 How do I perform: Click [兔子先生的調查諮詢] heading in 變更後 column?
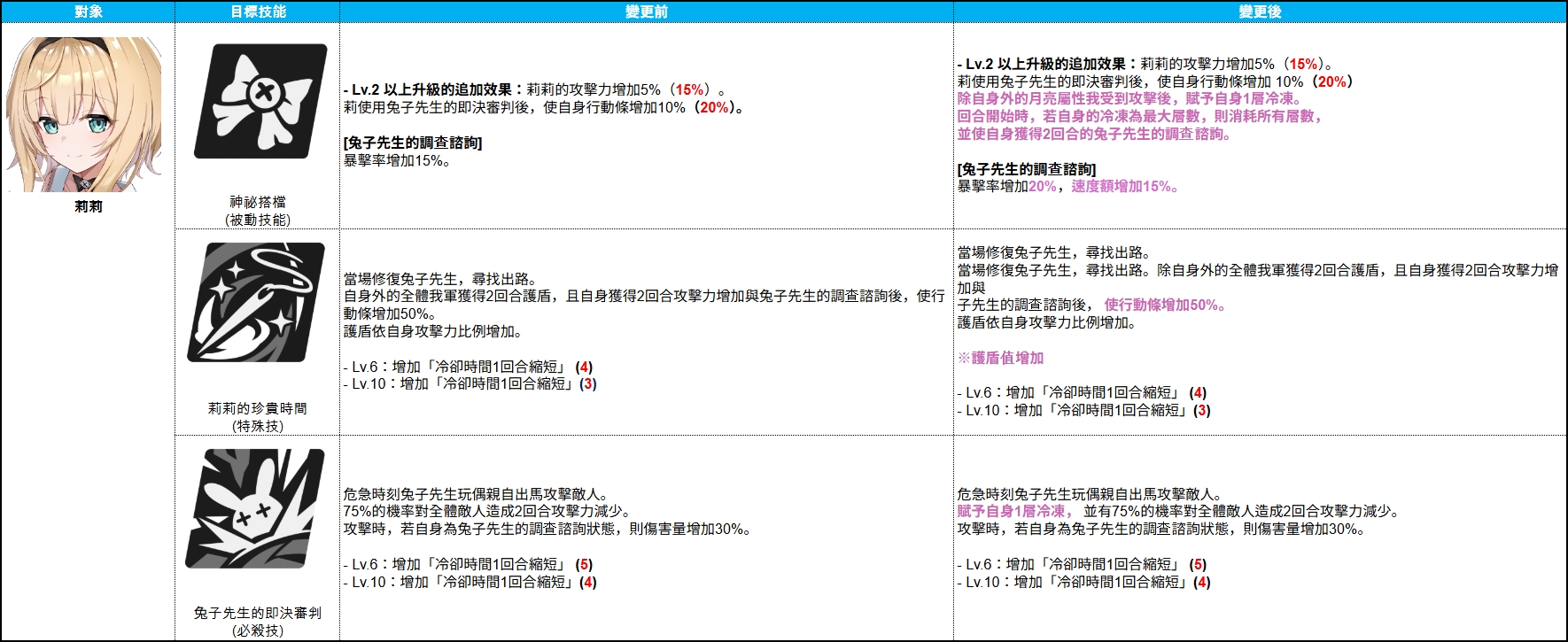click(x=1027, y=169)
